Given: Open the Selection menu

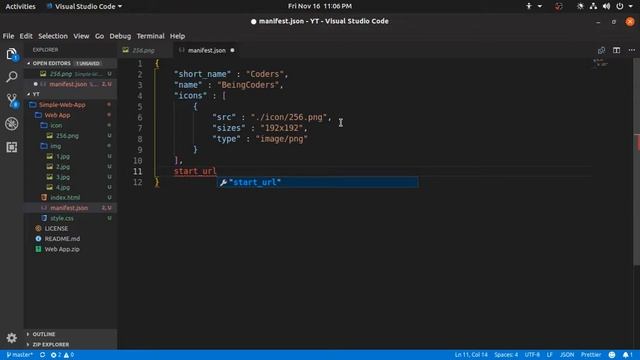Looking at the screenshot, I should tap(53, 36).
